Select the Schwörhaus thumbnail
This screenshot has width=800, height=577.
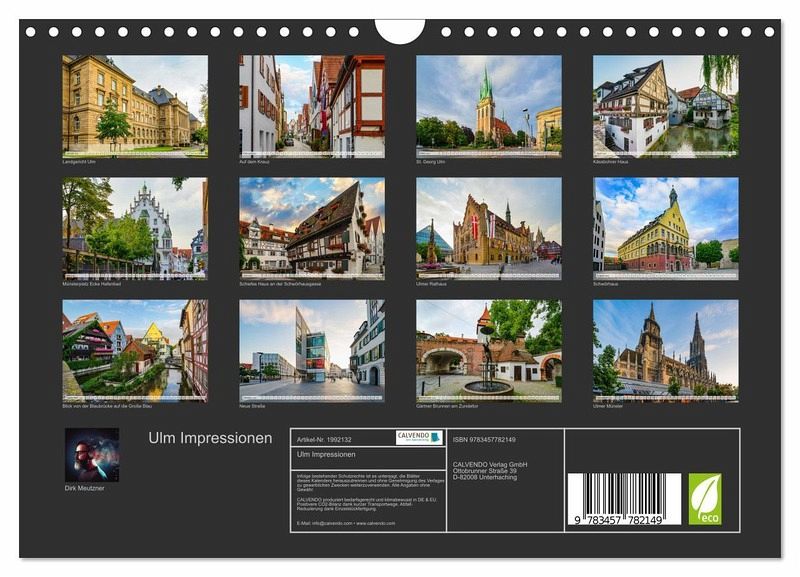[x=666, y=228]
